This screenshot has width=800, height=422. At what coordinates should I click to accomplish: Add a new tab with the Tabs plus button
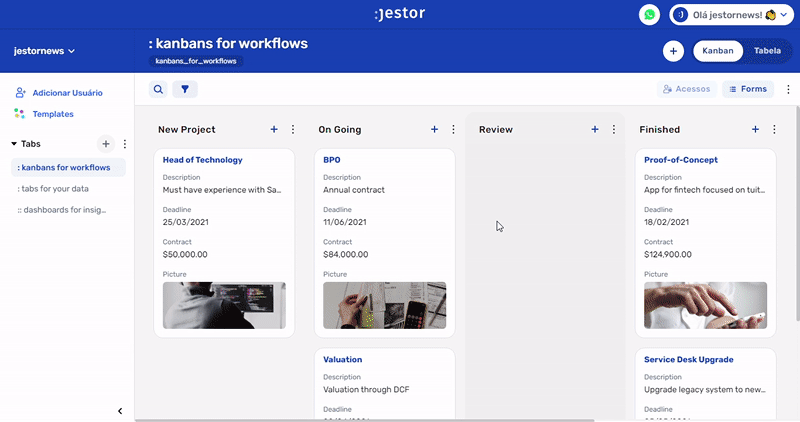tap(106, 144)
